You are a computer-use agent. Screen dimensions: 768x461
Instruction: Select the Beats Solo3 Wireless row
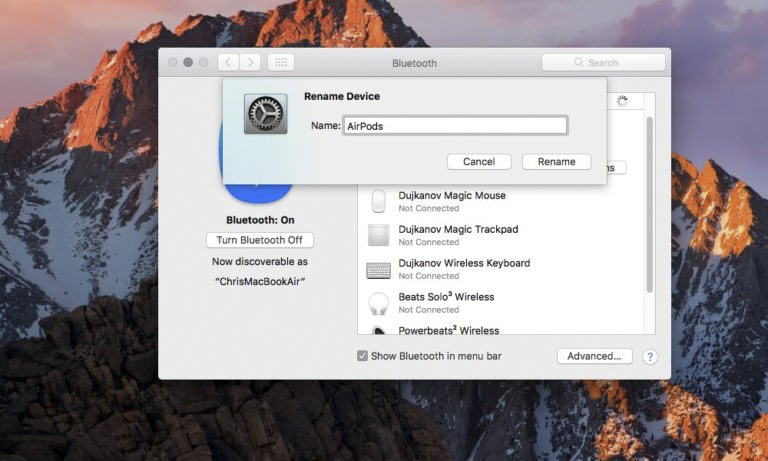click(503, 303)
